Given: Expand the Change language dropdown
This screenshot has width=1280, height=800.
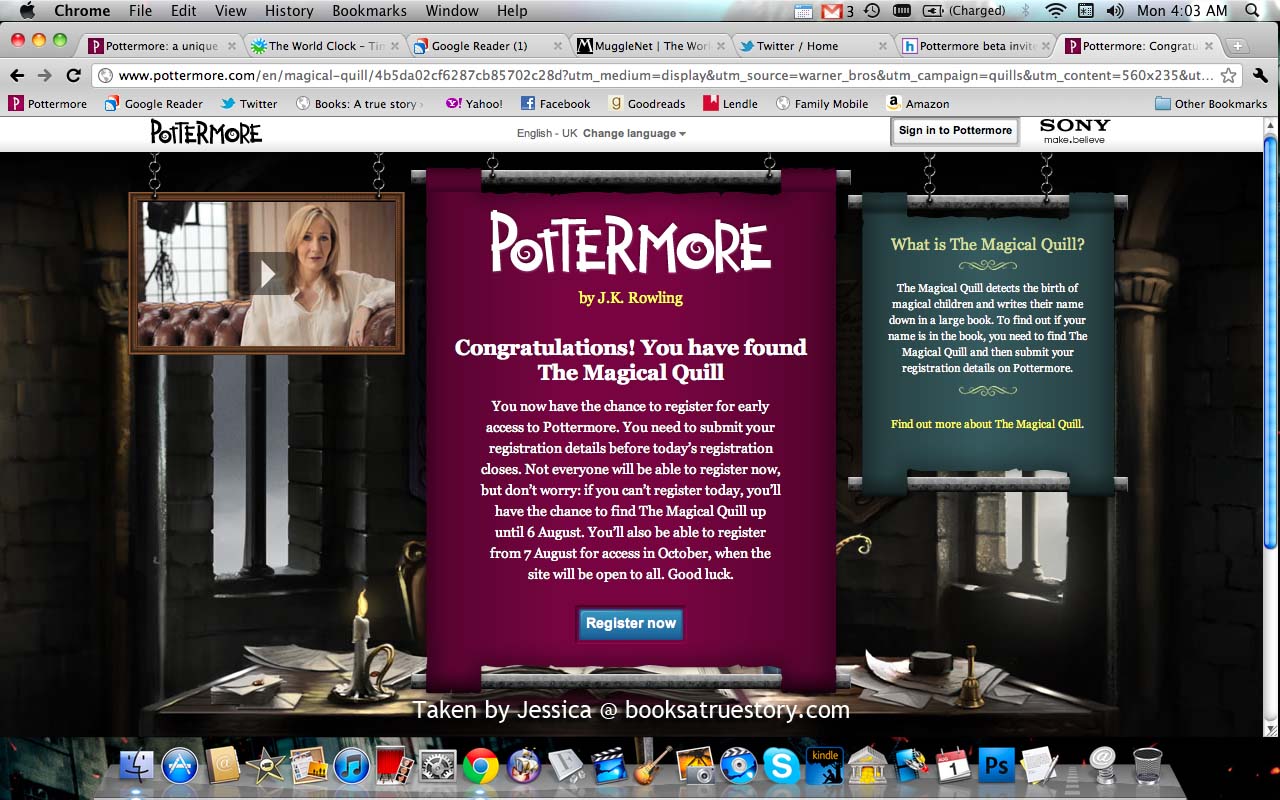Looking at the screenshot, I should coord(634,133).
